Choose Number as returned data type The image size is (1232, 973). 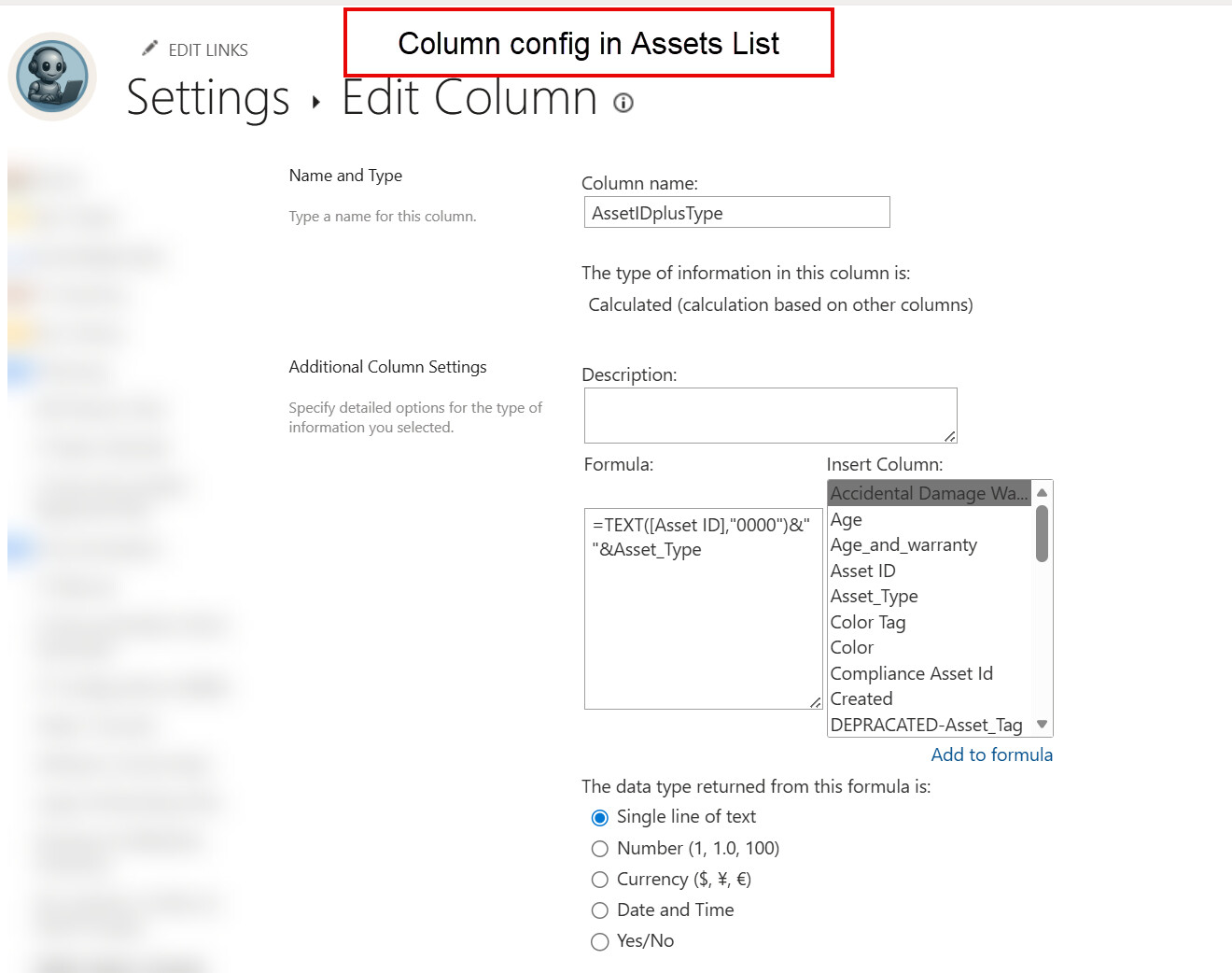[x=600, y=849]
